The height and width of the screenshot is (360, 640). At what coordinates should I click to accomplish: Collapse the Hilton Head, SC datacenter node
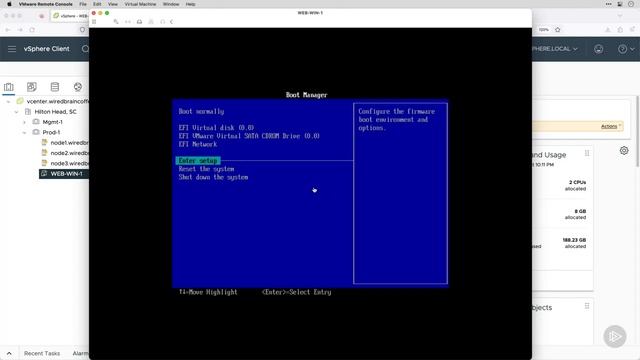(16, 112)
